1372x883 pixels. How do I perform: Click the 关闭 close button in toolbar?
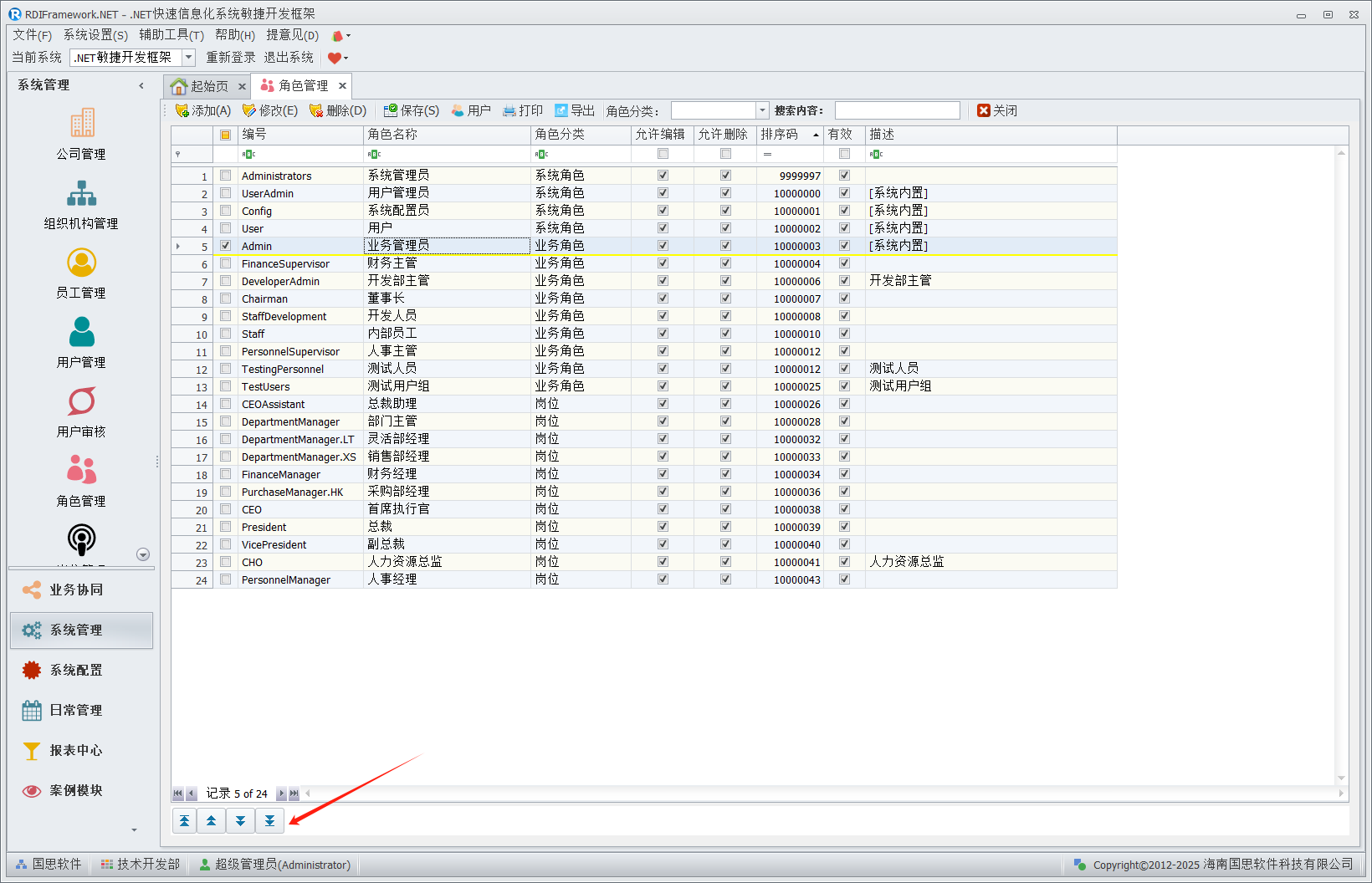(x=997, y=110)
